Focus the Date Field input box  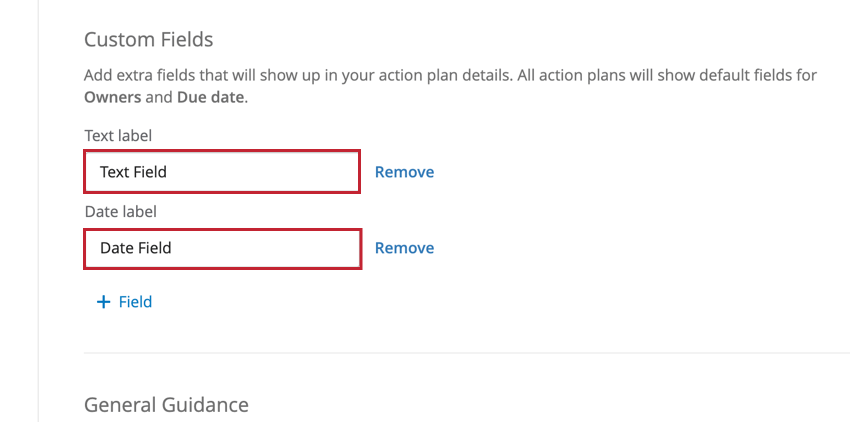221,249
